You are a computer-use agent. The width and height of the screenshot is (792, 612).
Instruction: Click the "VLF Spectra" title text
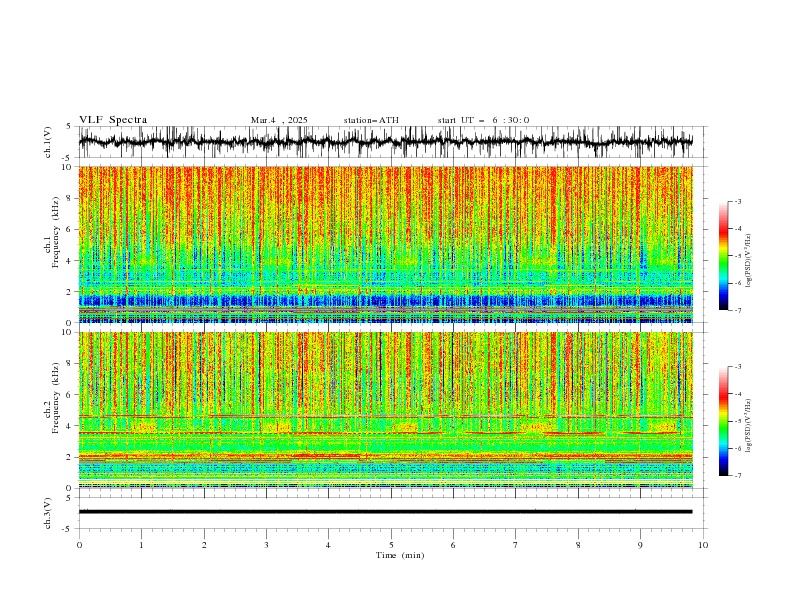pyautogui.click(x=113, y=120)
